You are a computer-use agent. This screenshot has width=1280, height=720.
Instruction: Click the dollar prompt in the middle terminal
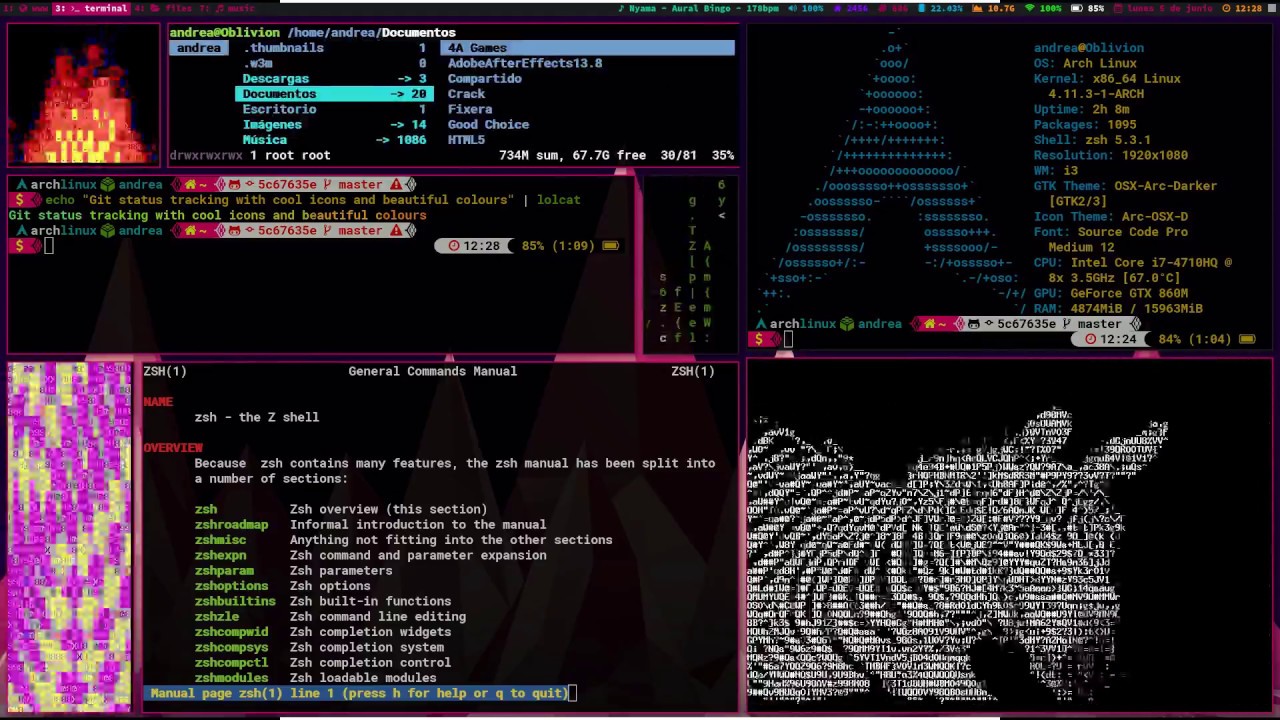[20, 246]
